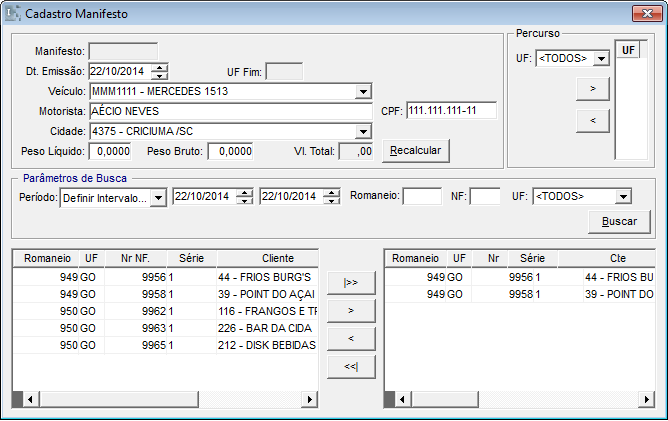Click the Buscar button
The image size is (668, 421).
[619, 222]
